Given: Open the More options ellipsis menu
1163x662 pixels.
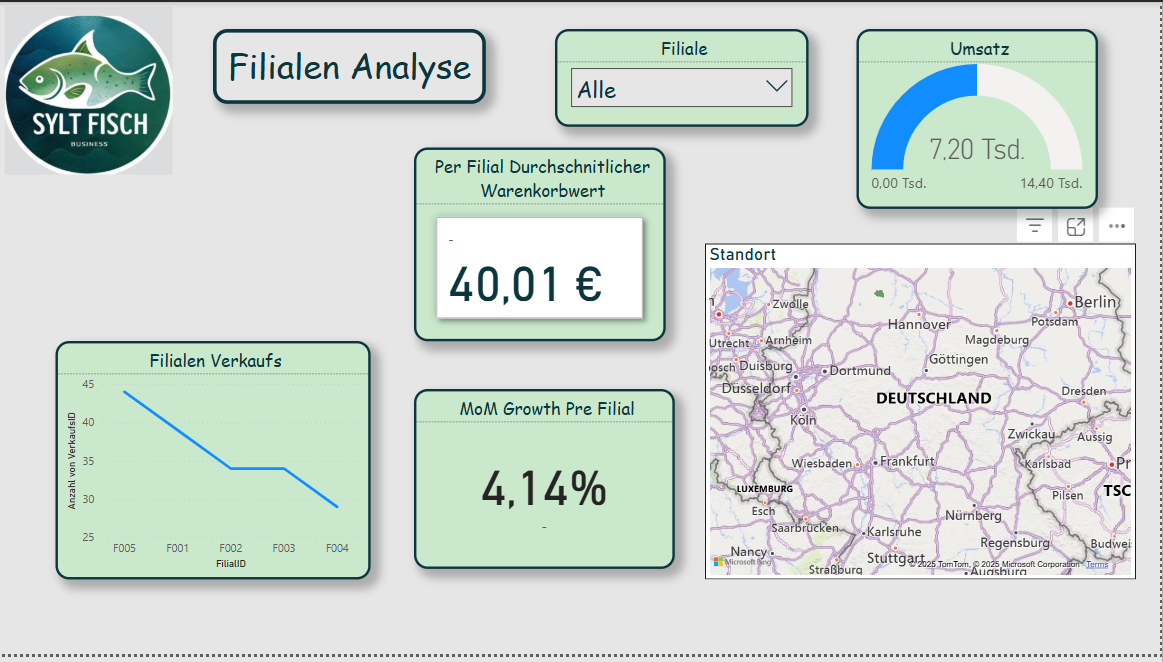Looking at the screenshot, I should (x=1118, y=226).
